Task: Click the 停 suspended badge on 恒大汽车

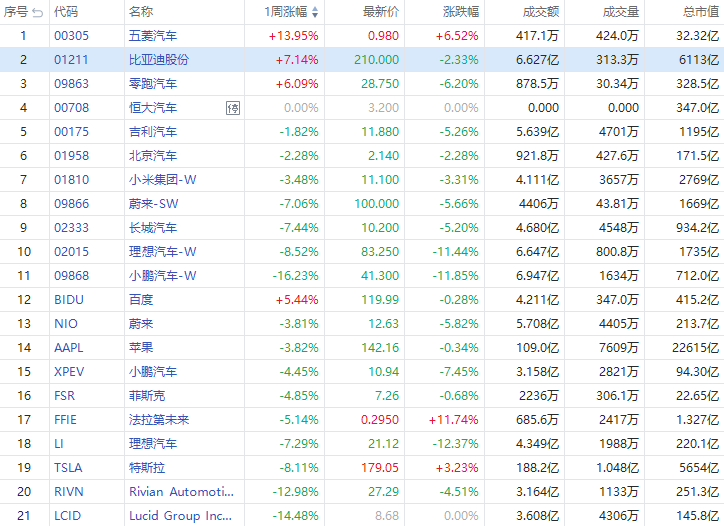Action: click(x=233, y=108)
